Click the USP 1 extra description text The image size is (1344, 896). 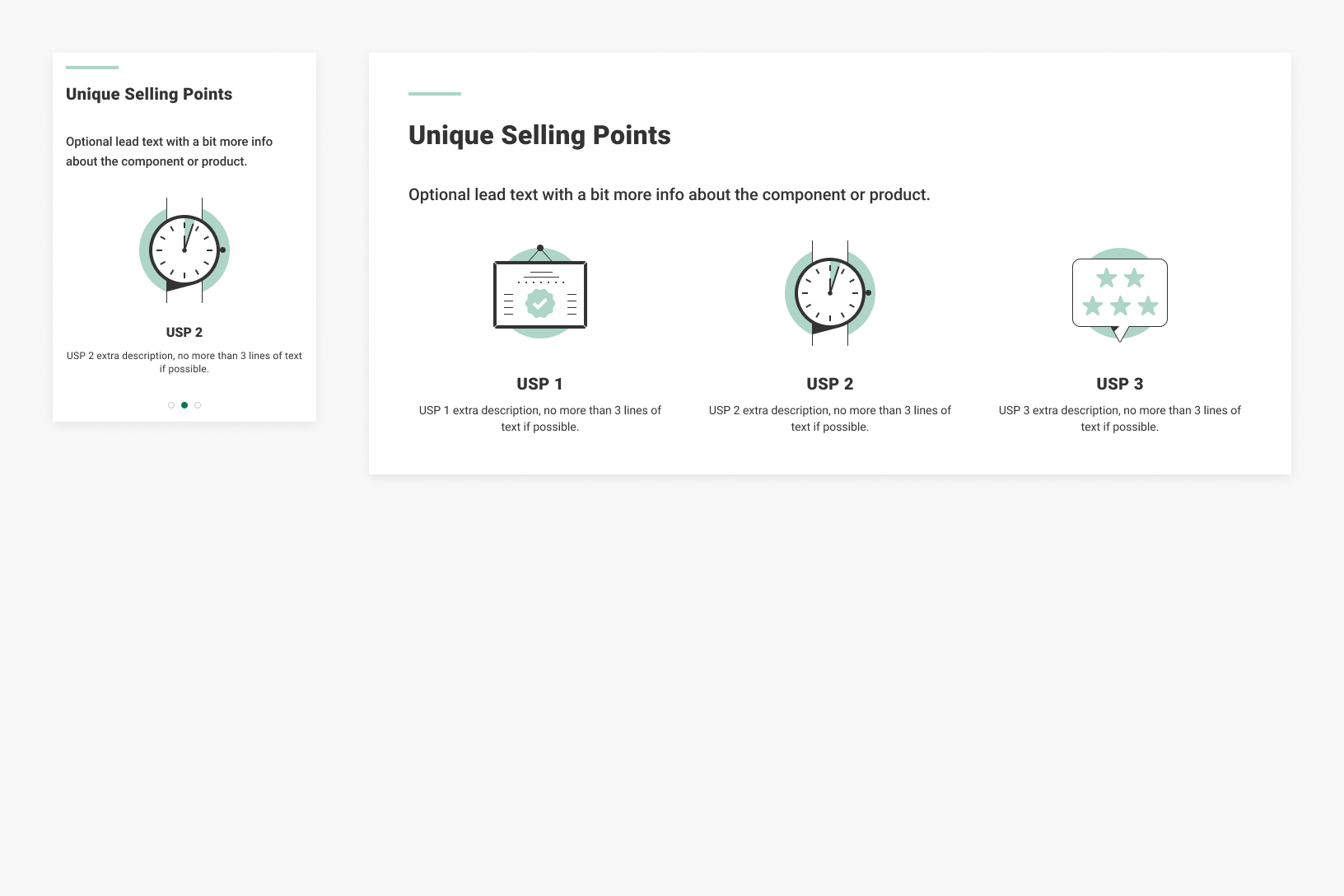pyautogui.click(x=540, y=418)
